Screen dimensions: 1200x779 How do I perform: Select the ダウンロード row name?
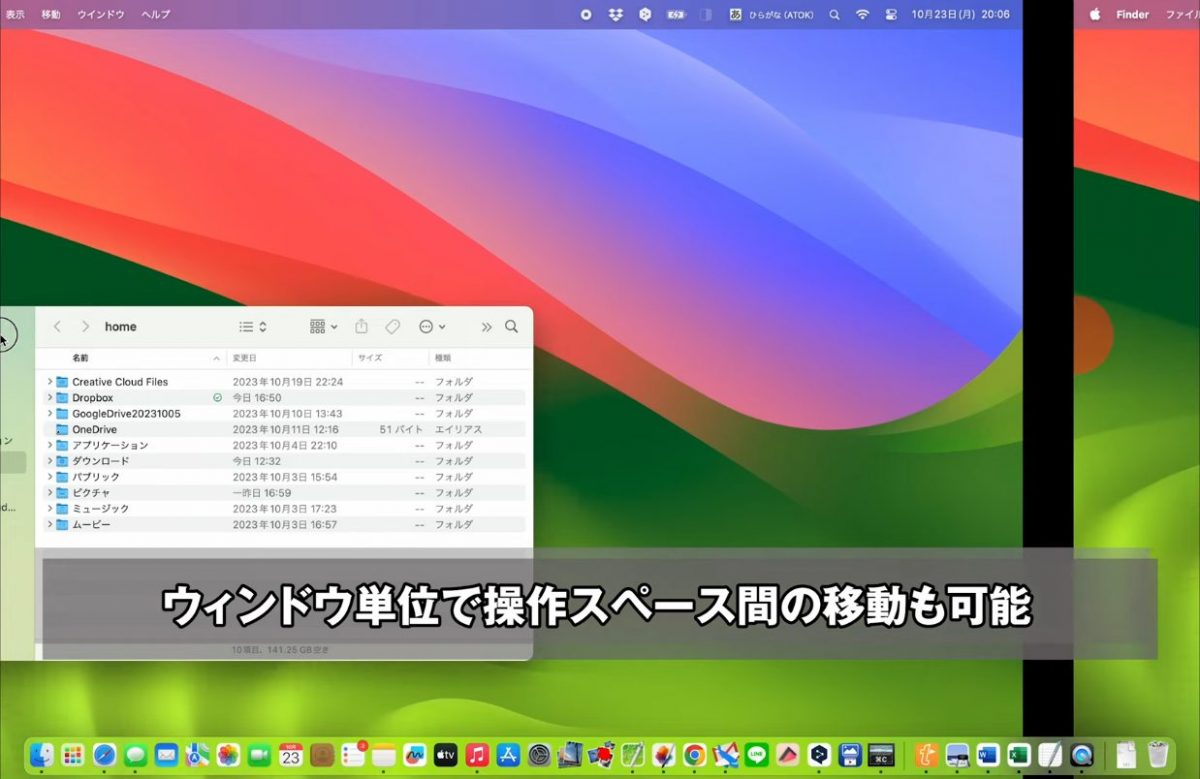[100, 461]
